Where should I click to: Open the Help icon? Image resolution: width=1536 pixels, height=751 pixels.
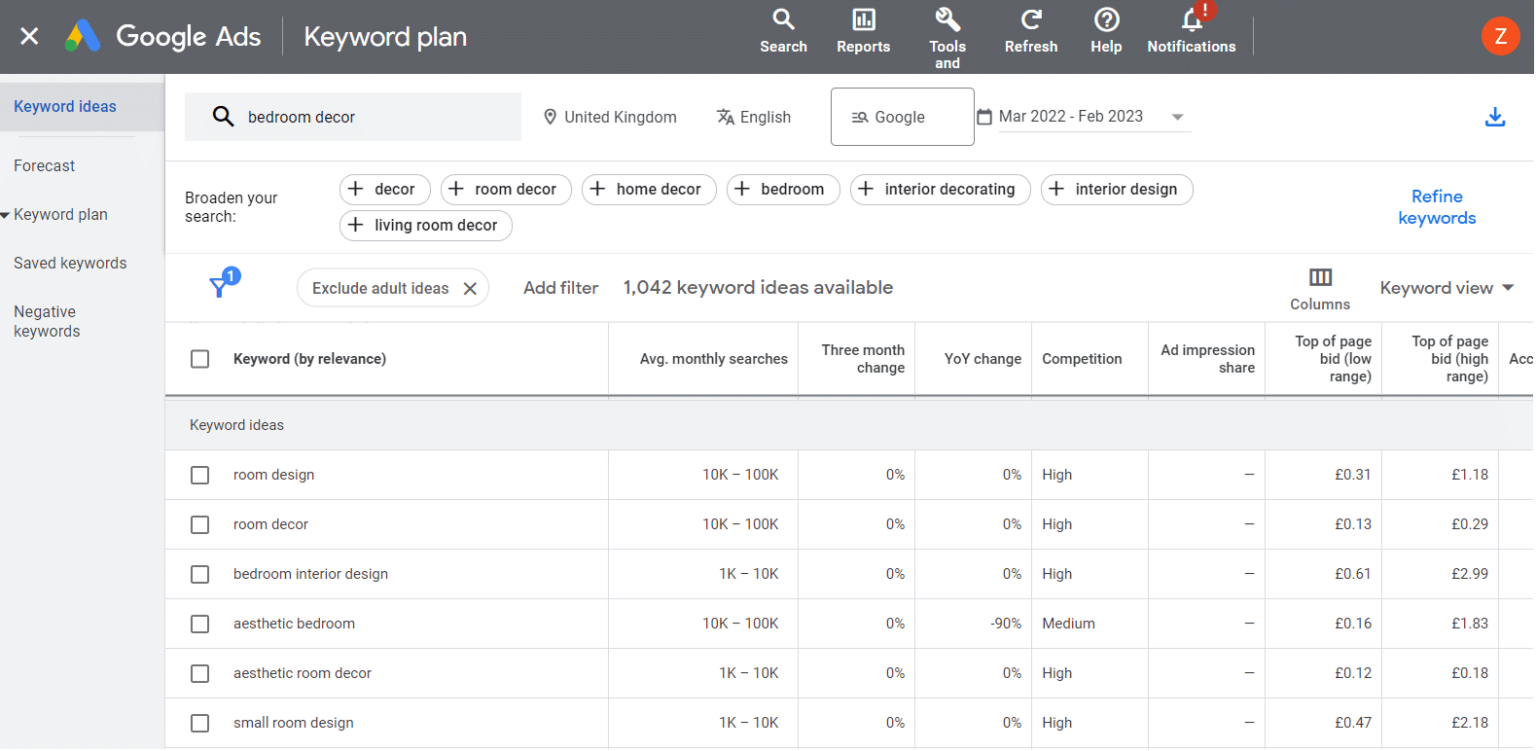pyautogui.click(x=1106, y=31)
